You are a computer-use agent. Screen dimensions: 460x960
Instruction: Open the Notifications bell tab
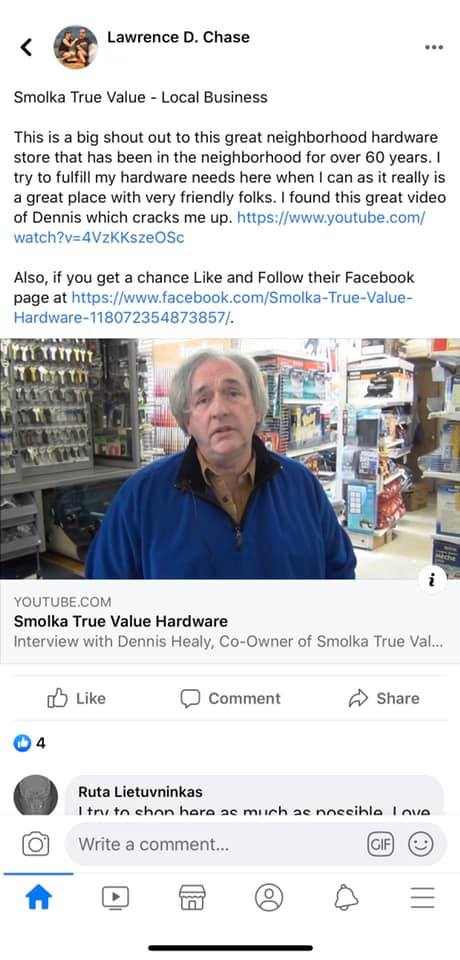(345, 898)
